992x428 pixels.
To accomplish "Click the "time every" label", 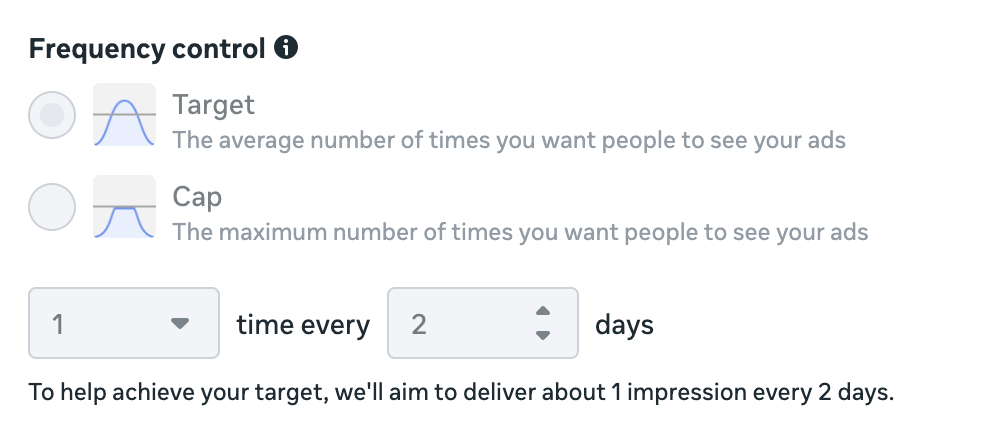I will pyautogui.click(x=303, y=324).
